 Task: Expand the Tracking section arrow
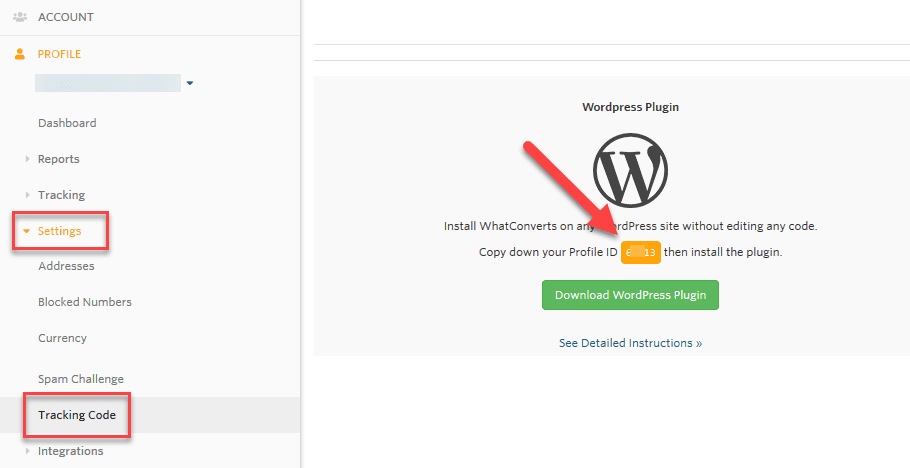tap(27, 195)
